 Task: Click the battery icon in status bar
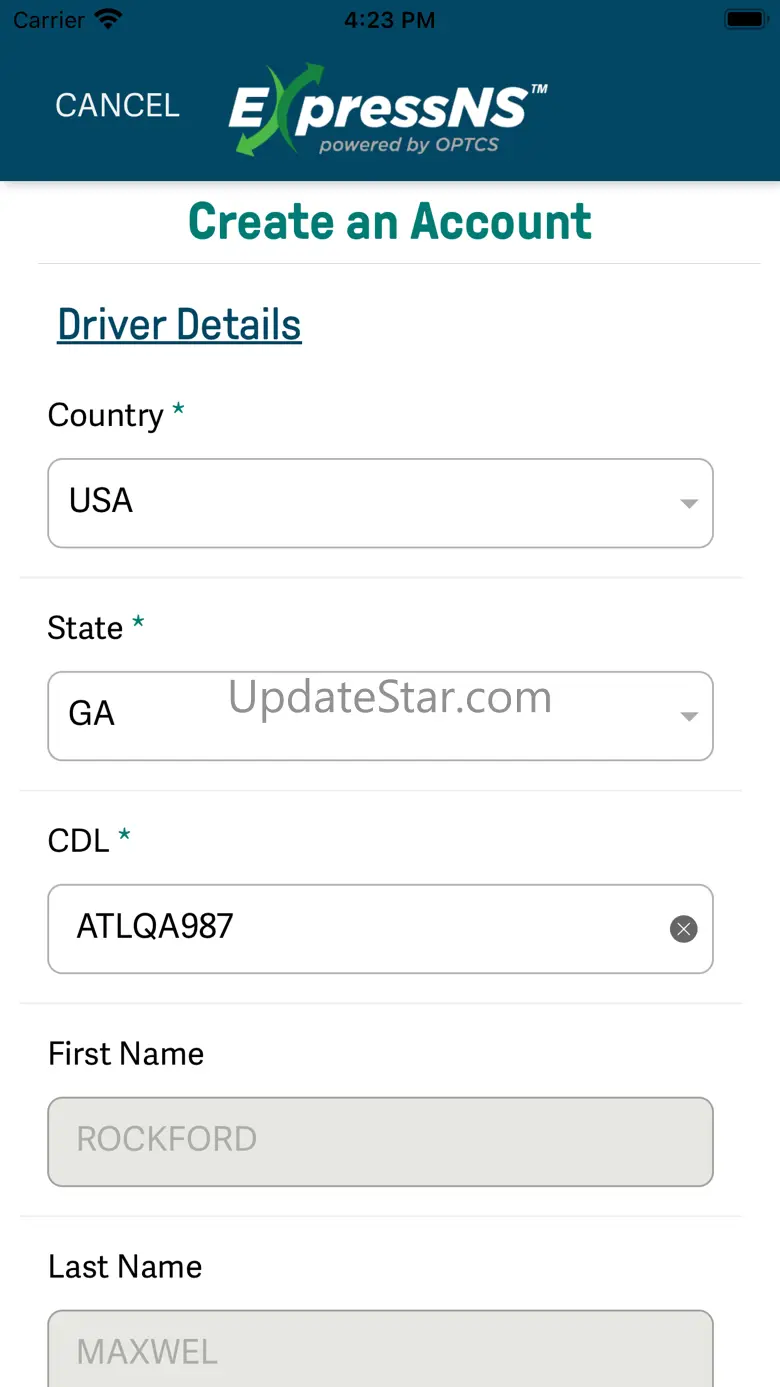pyautogui.click(x=745, y=20)
